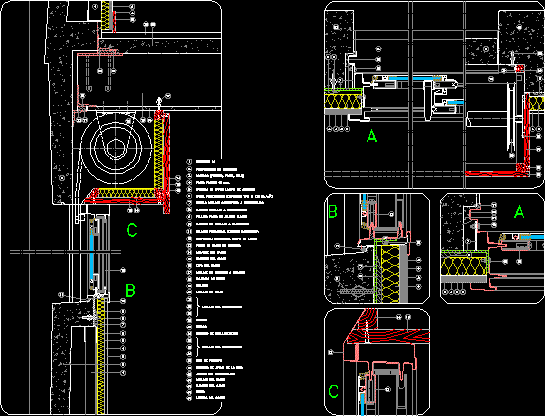545x416 pixels.
Task: Click the last numbered circle at the legend bottom
Action: 189,397
